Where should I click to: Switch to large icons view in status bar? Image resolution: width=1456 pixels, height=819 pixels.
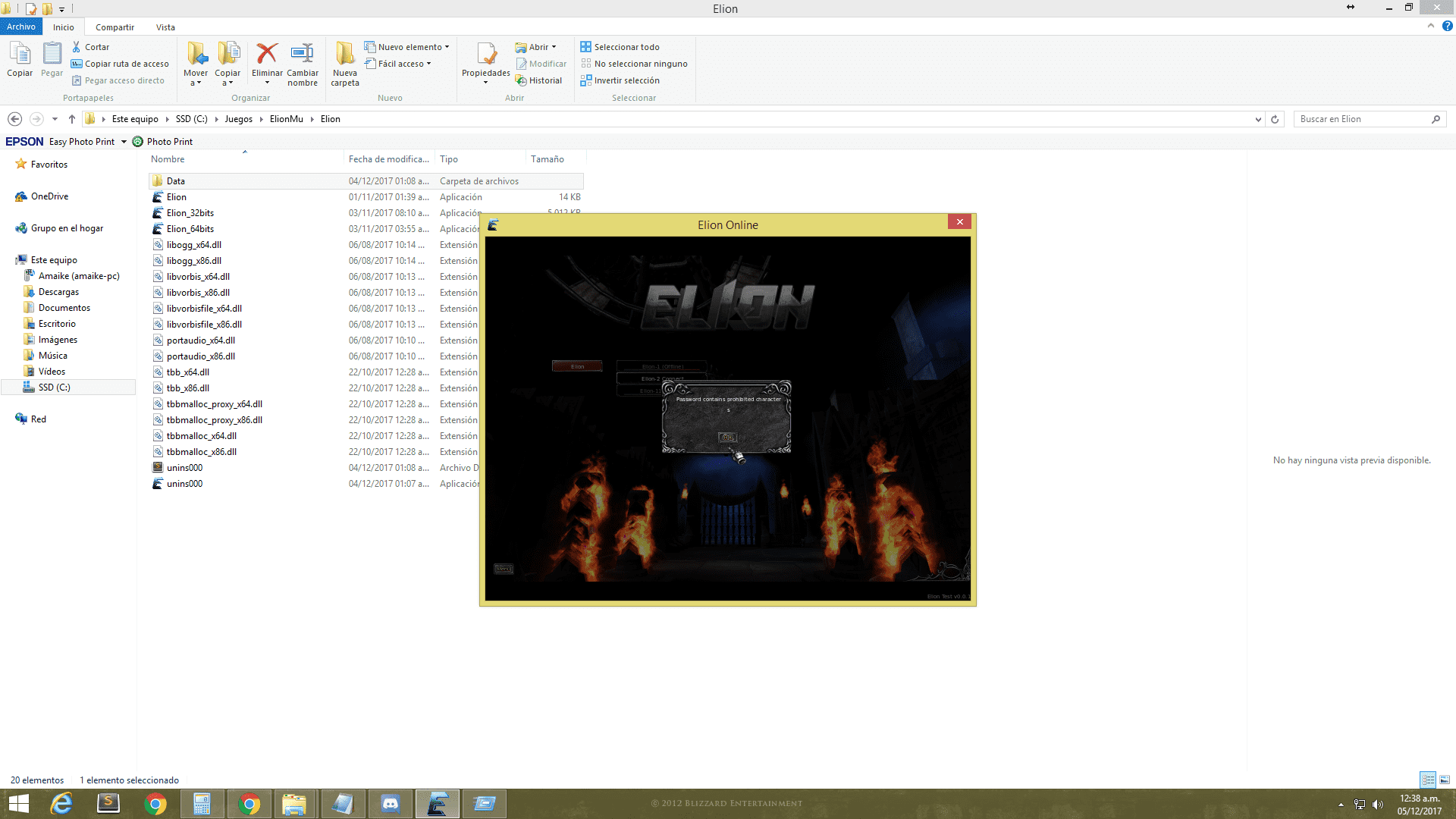(x=1445, y=780)
